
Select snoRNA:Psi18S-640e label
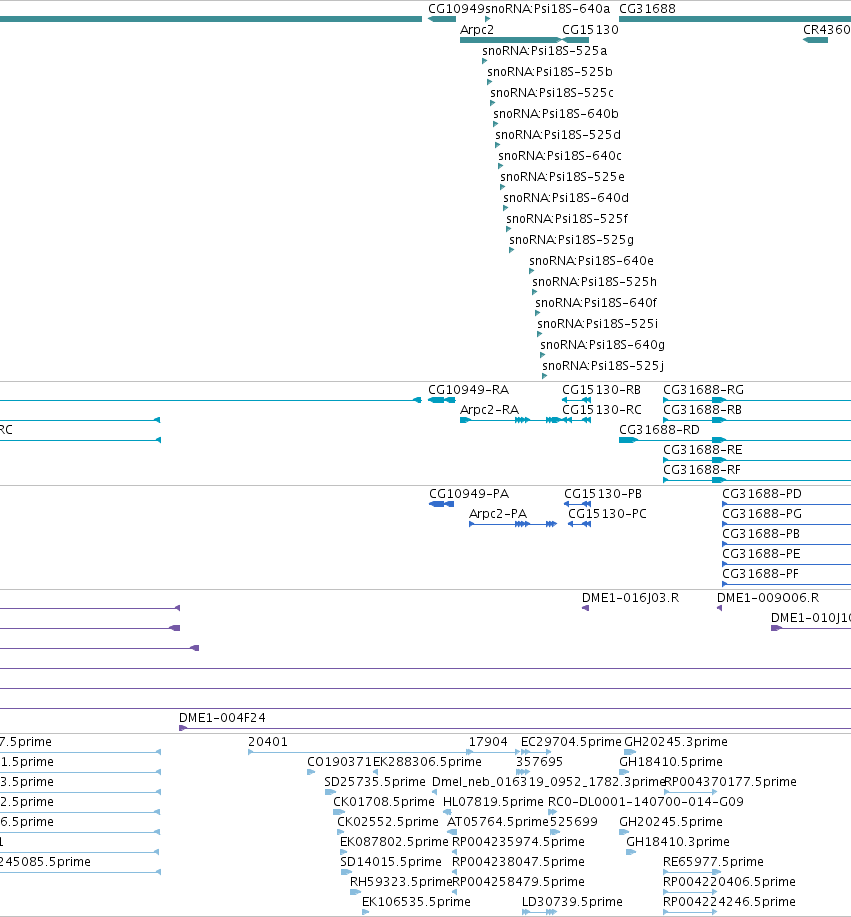tap(591, 261)
